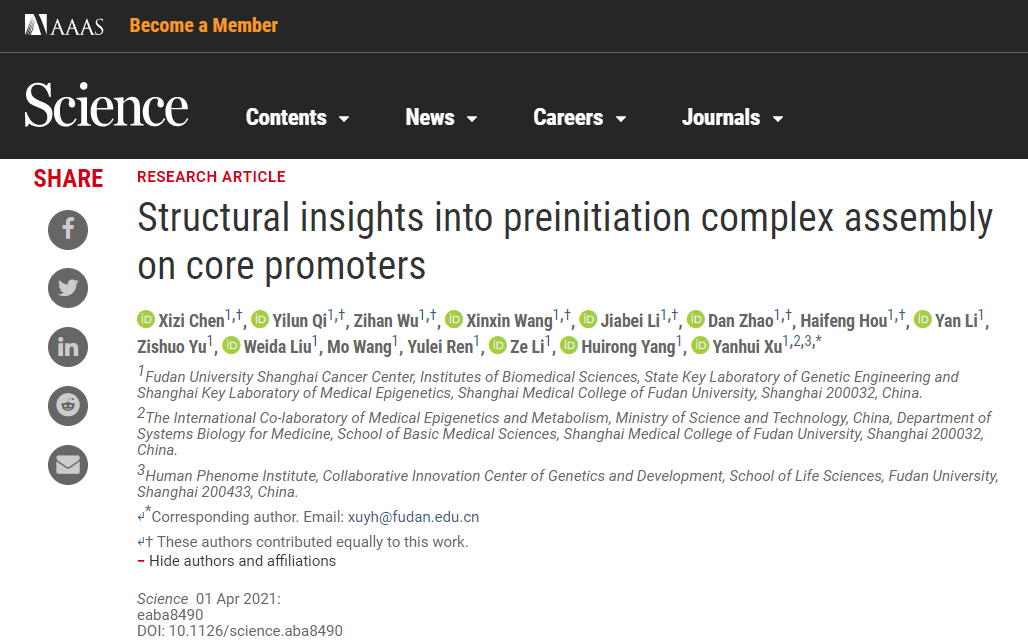This screenshot has width=1028, height=644.
Task: Go to the Science logo homepage
Action: click(106, 105)
